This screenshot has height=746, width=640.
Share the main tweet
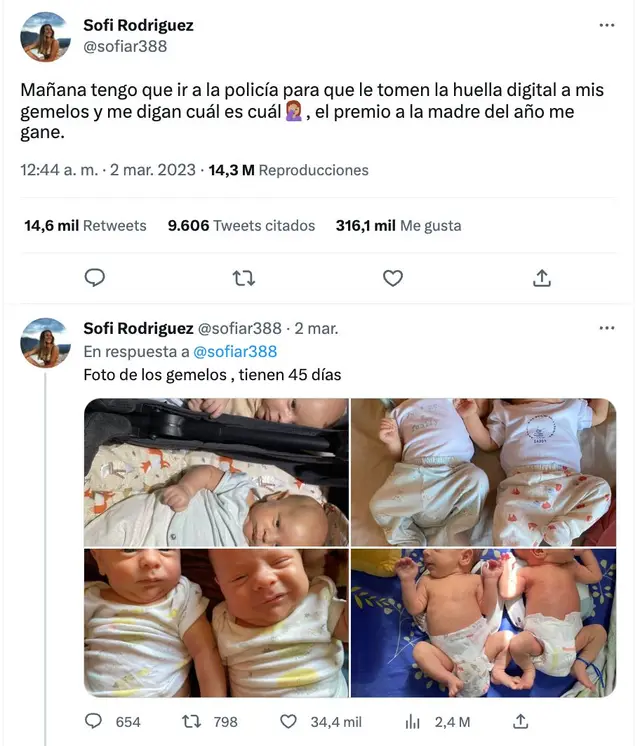541,277
